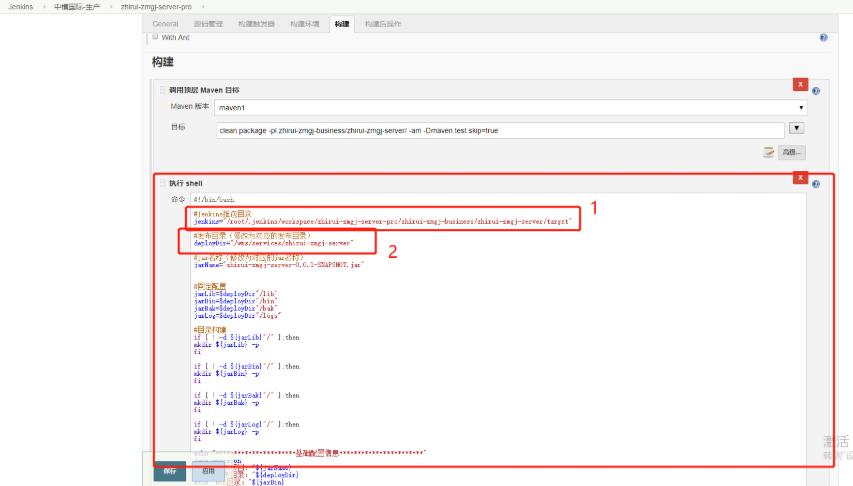853x486 pixels.
Task: Click the 保存 save button
Action: point(170,471)
